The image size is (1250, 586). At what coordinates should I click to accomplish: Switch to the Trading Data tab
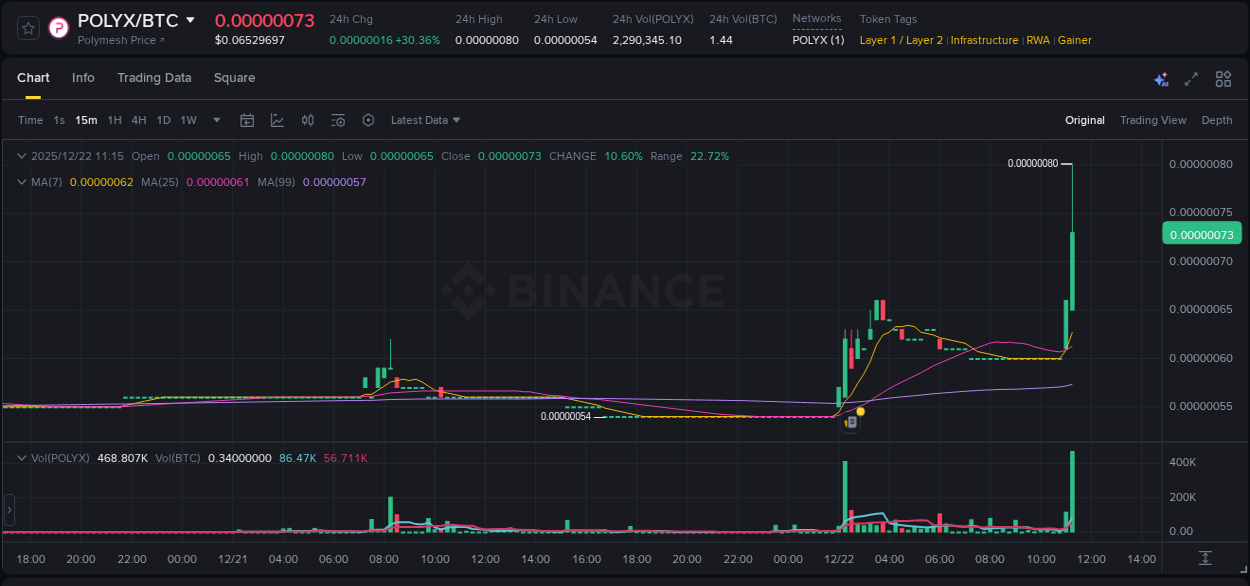tap(154, 78)
